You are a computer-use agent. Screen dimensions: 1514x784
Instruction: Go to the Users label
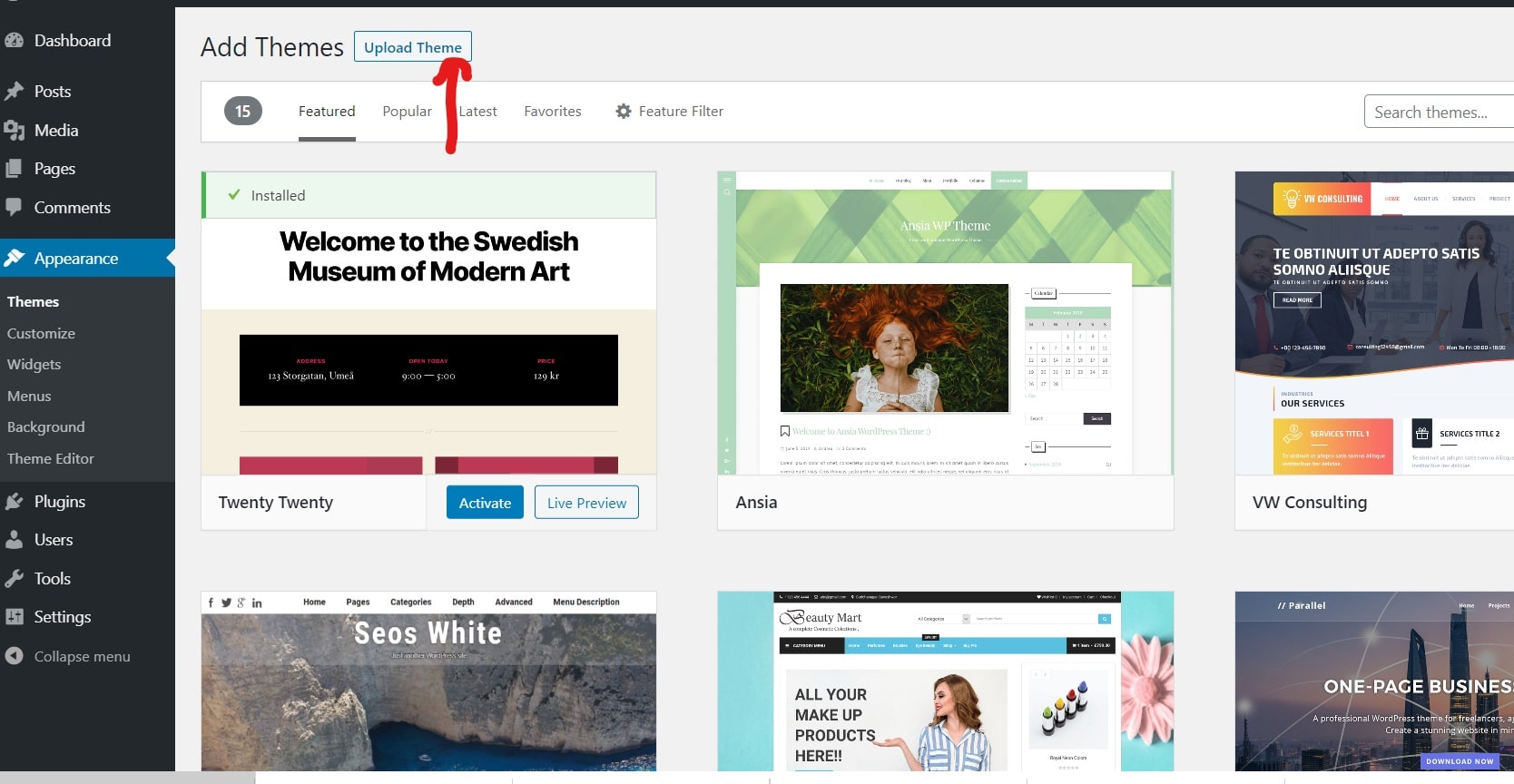click(54, 540)
